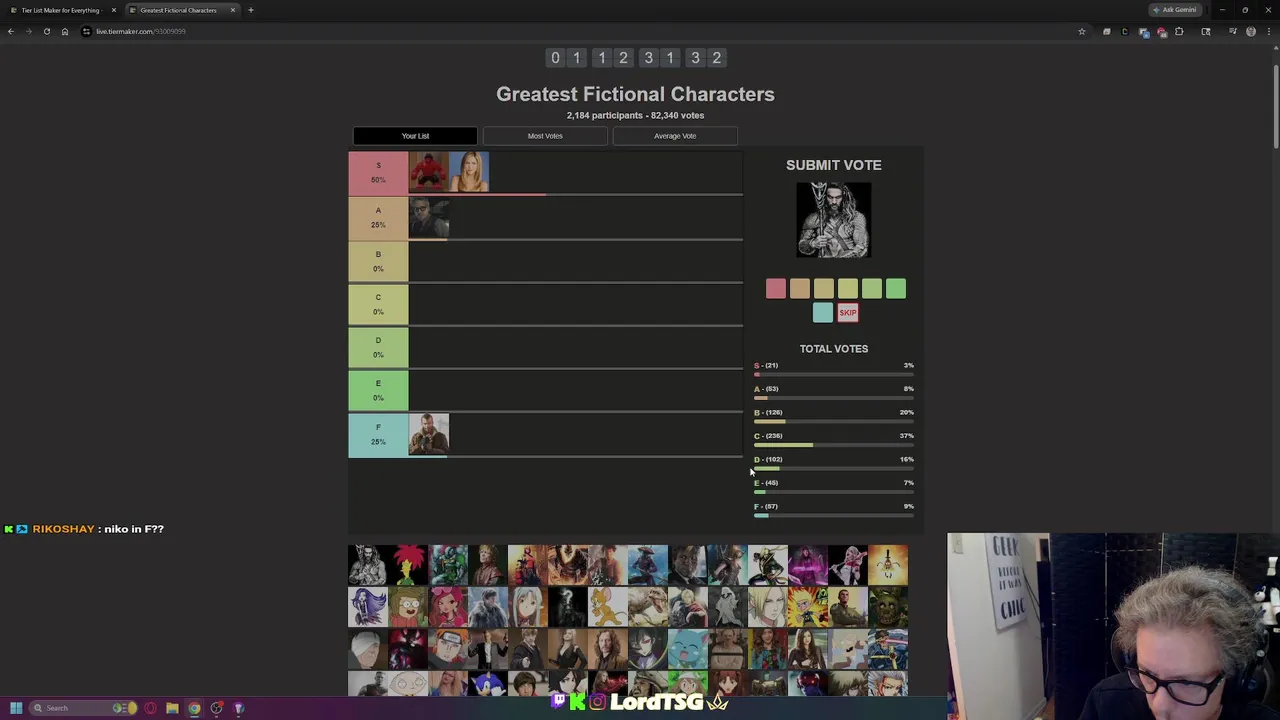Screen dimensions: 1280x720
Task: Open File Explorer from taskbar
Action: pos(172,708)
